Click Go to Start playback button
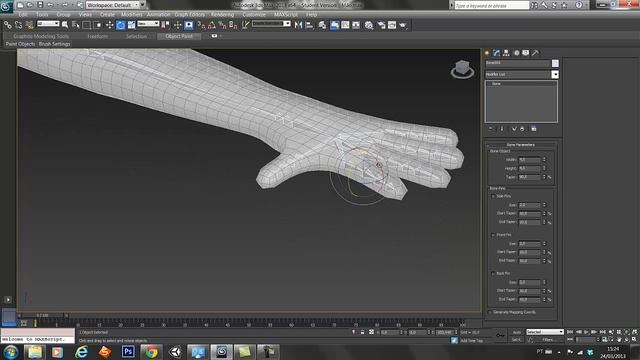 (570, 332)
